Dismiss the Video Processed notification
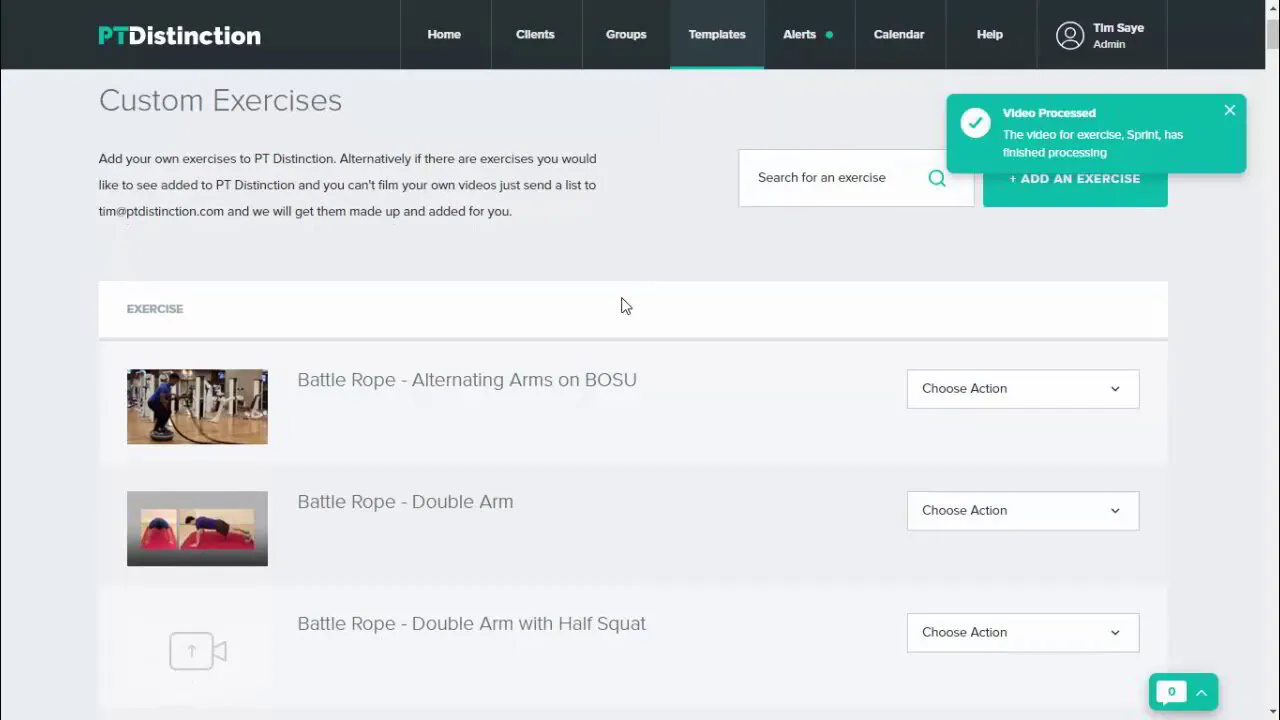 (x=1229, y=110)
